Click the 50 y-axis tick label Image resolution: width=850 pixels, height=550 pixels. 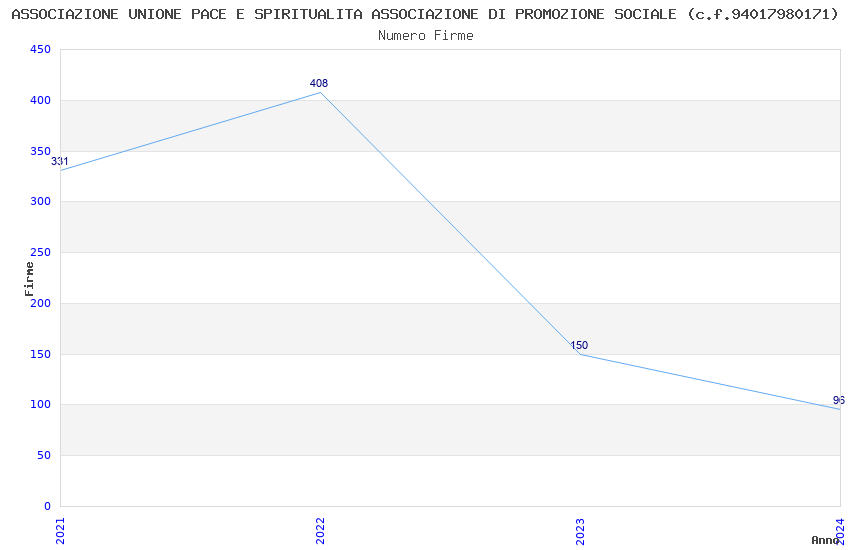click(x=44, y=456)
